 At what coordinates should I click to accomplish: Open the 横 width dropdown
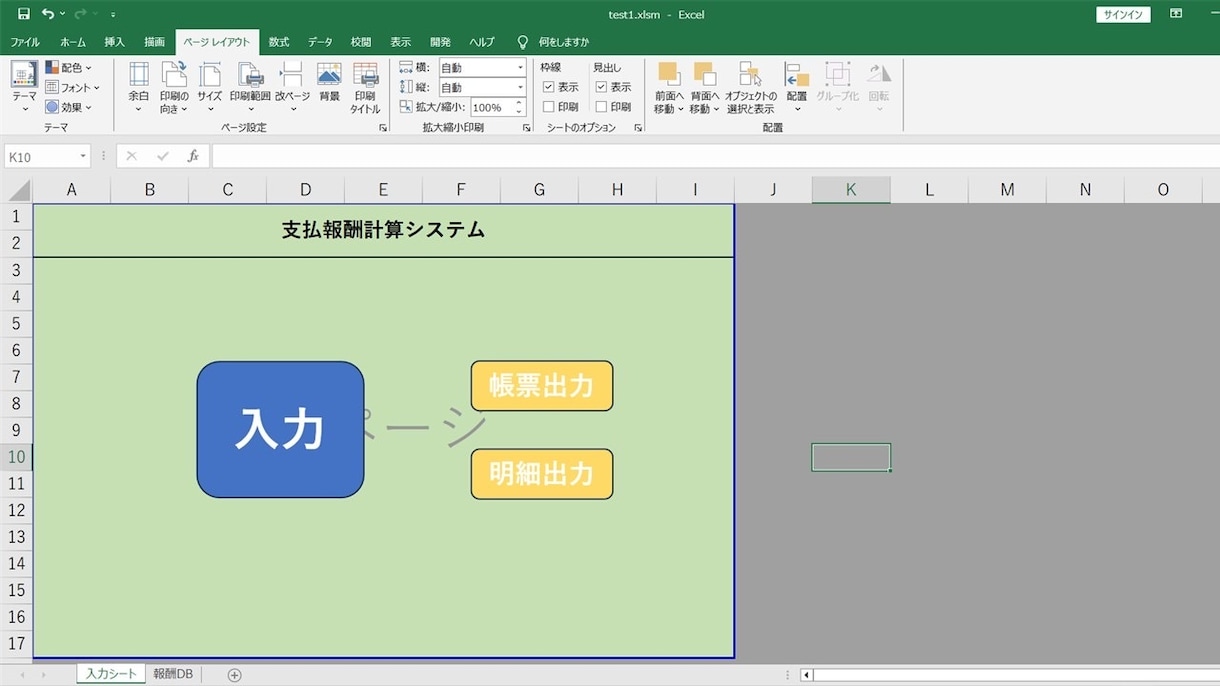520,68
